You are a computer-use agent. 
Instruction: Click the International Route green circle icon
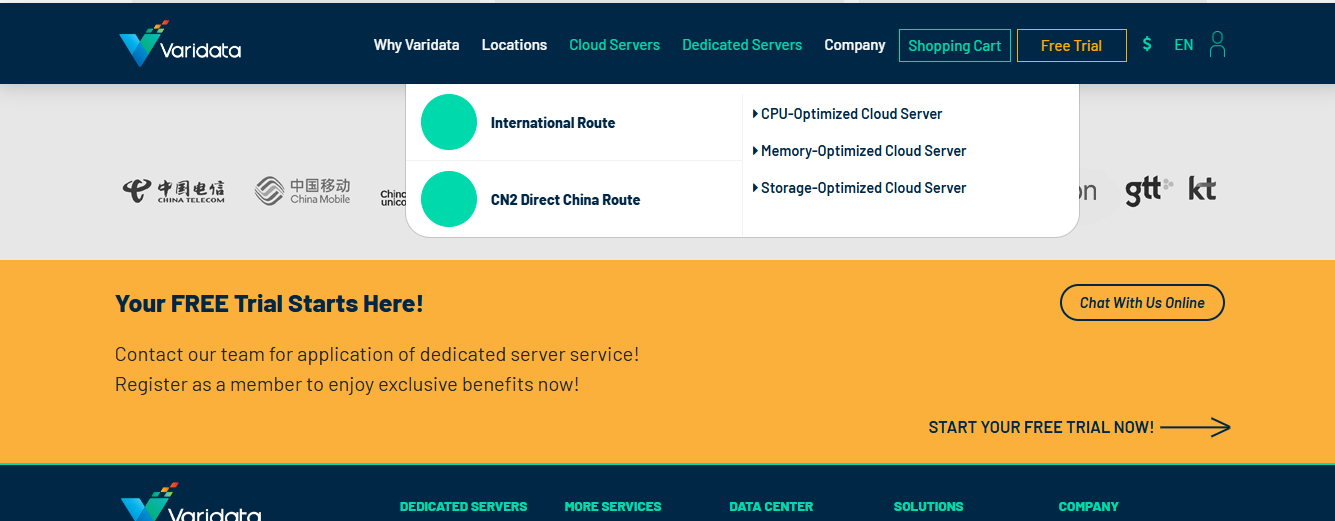click(449, 122)
